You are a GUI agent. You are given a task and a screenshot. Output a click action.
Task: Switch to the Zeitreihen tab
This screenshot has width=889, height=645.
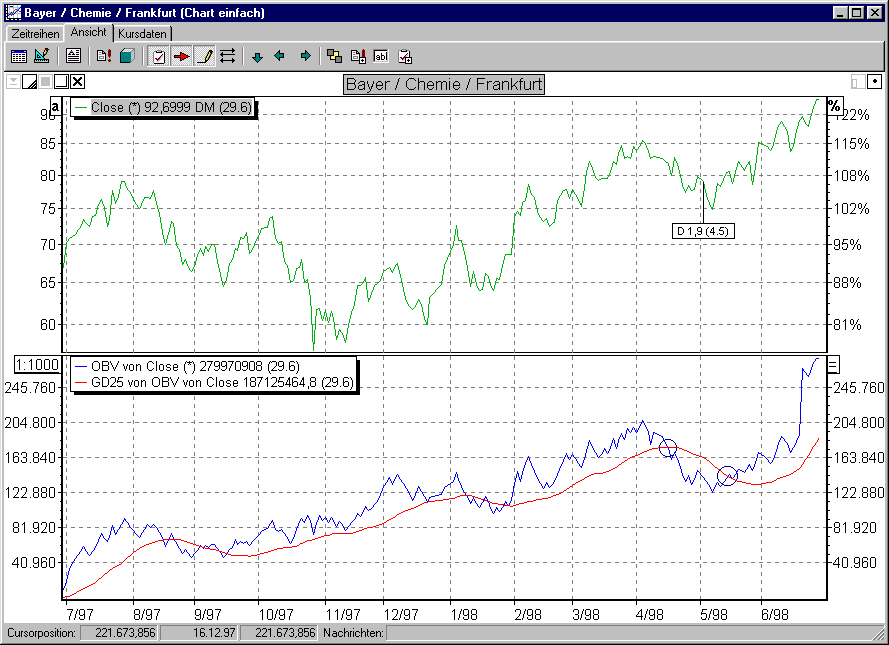[35, 33]
